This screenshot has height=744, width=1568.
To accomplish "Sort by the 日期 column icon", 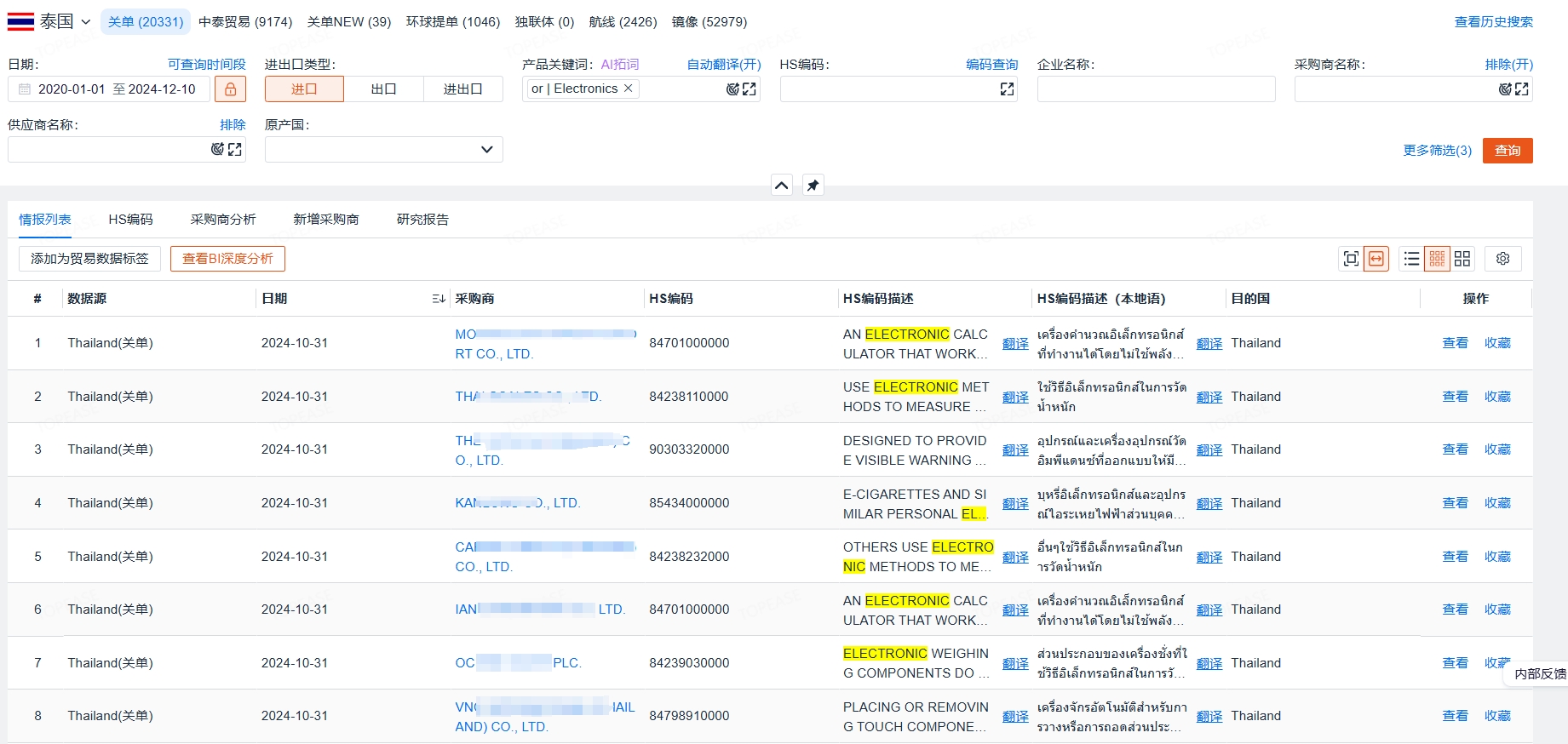I will coord(438,299).
